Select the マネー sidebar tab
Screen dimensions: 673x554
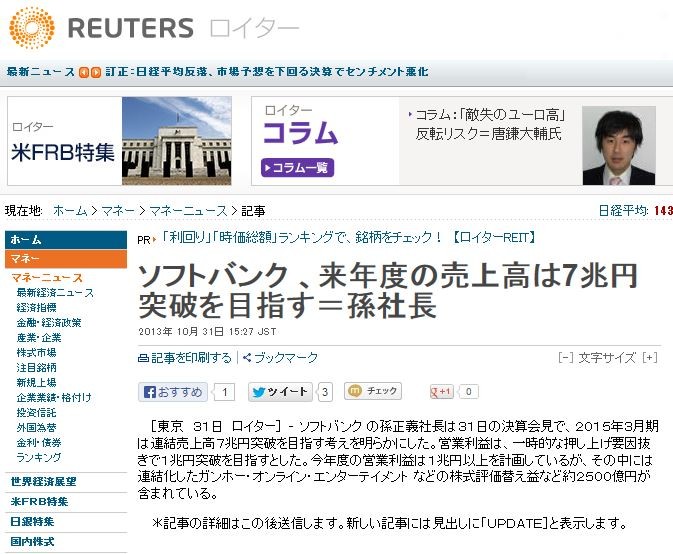pos(66,259)
